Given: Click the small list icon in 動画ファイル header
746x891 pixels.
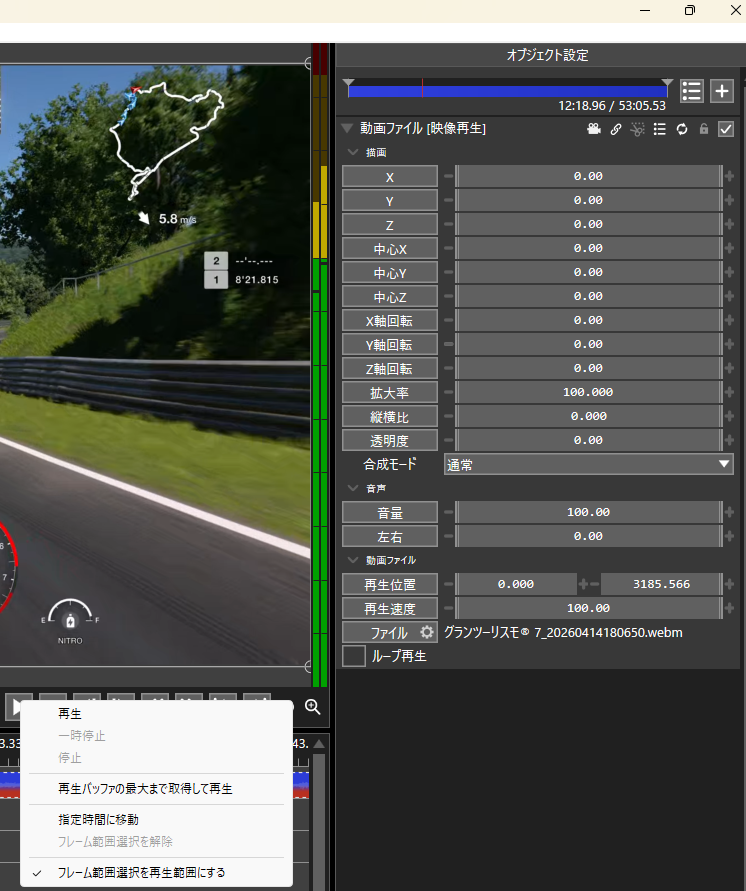Looking at the screenshot, I should pos(660,129).
